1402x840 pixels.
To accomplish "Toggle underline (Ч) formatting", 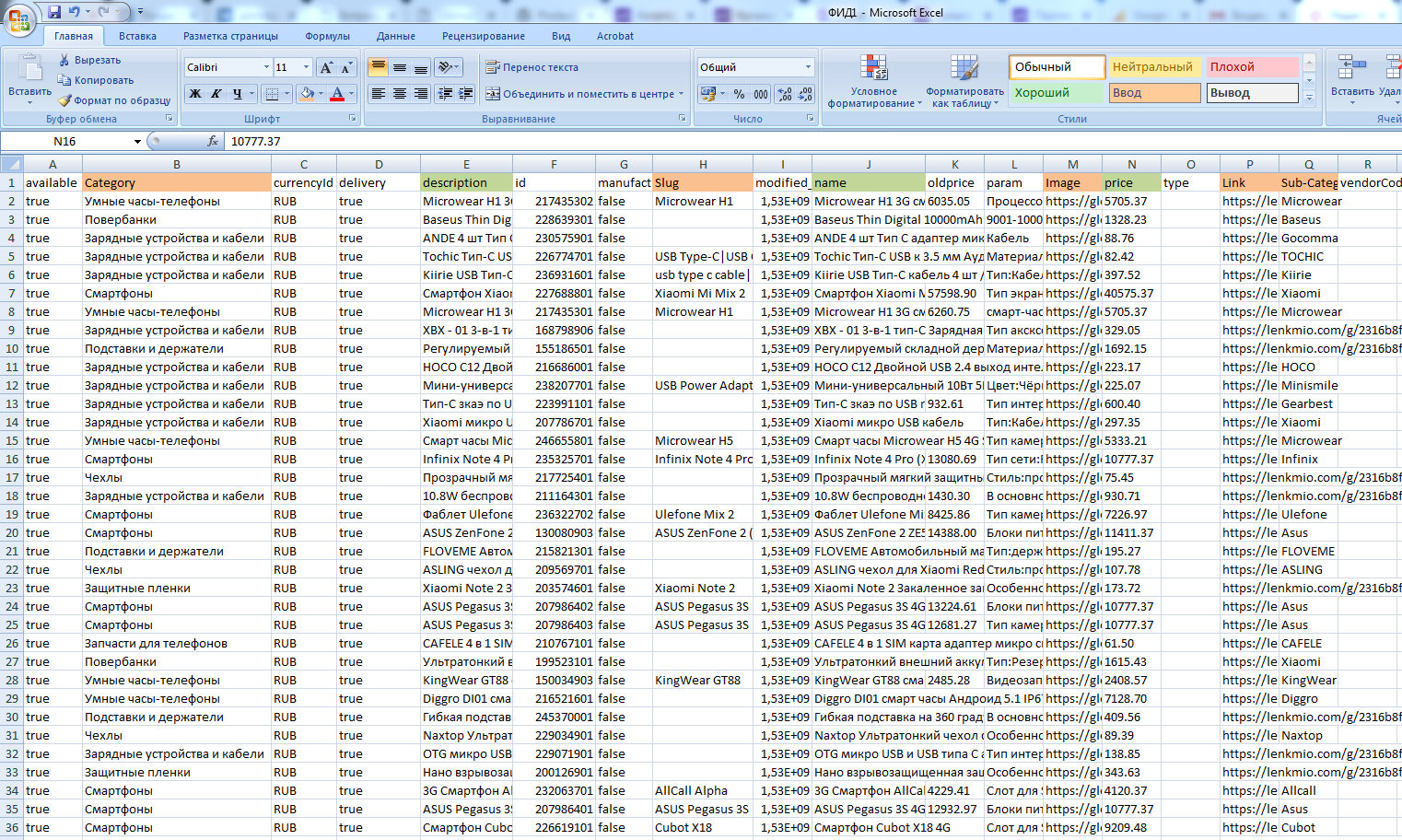I will coord(237,94).
